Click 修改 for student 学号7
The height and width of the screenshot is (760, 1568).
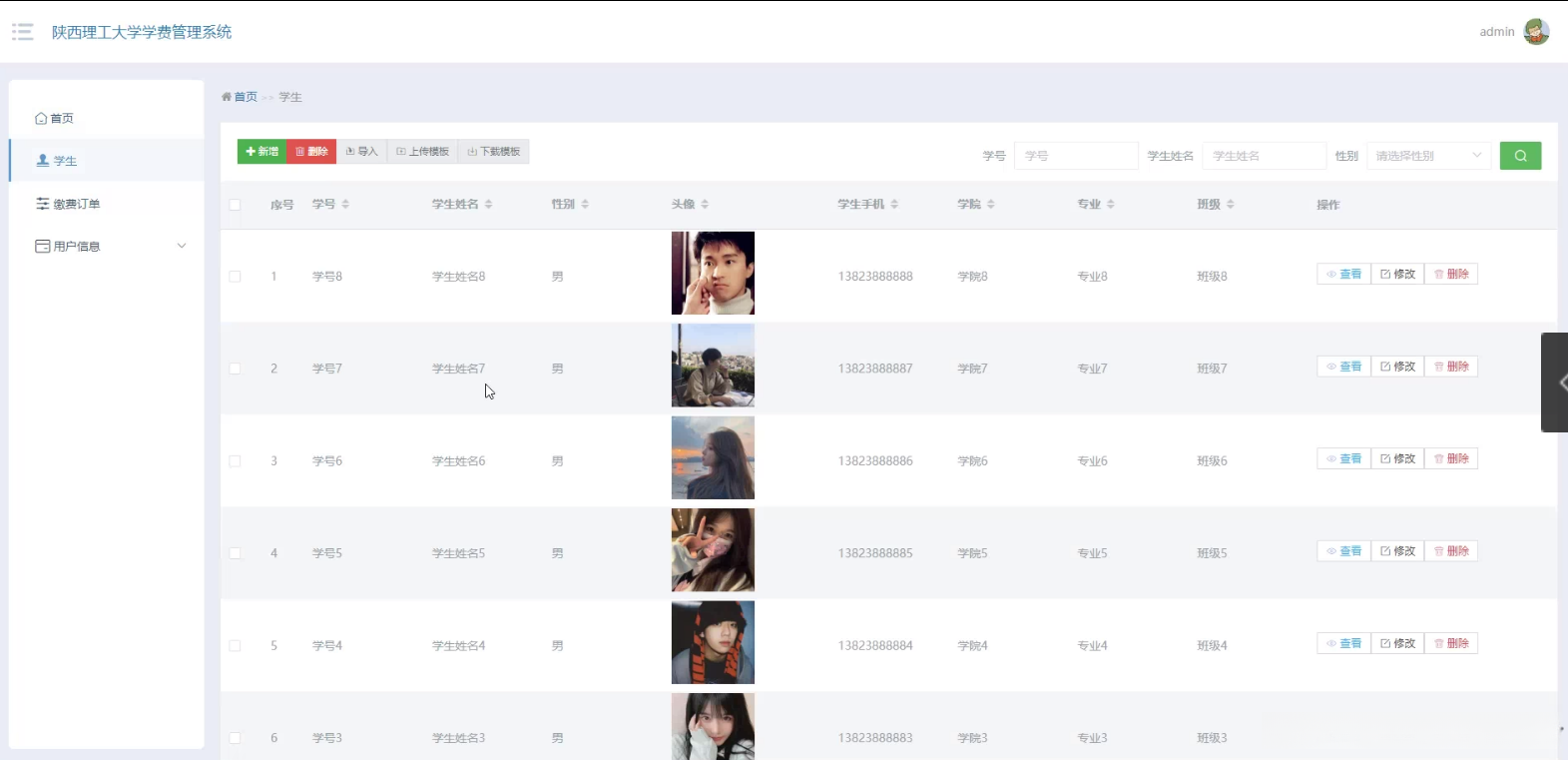1397,367
